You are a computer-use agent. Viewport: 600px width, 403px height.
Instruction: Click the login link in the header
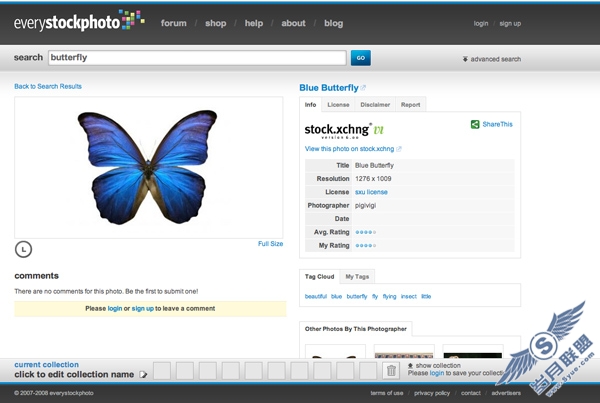[x=481, y=23]
